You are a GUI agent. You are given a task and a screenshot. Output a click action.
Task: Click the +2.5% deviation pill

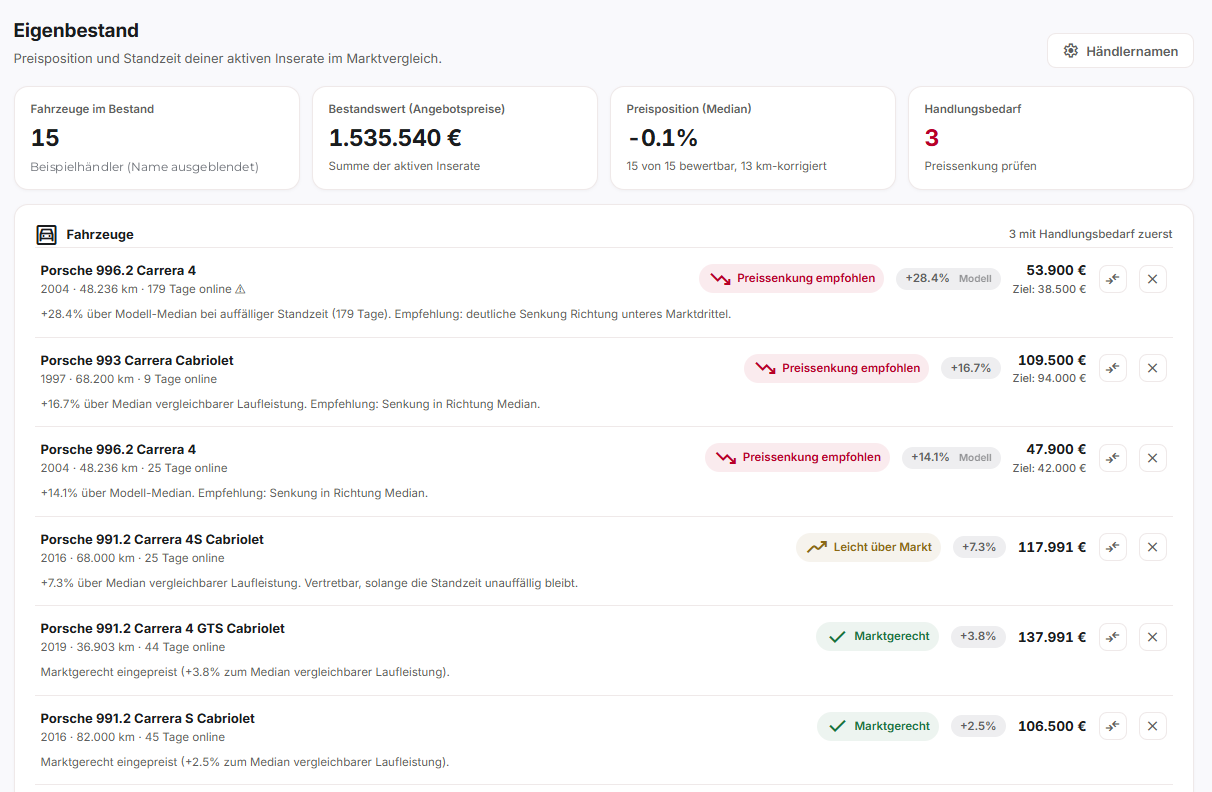point(978,726)
